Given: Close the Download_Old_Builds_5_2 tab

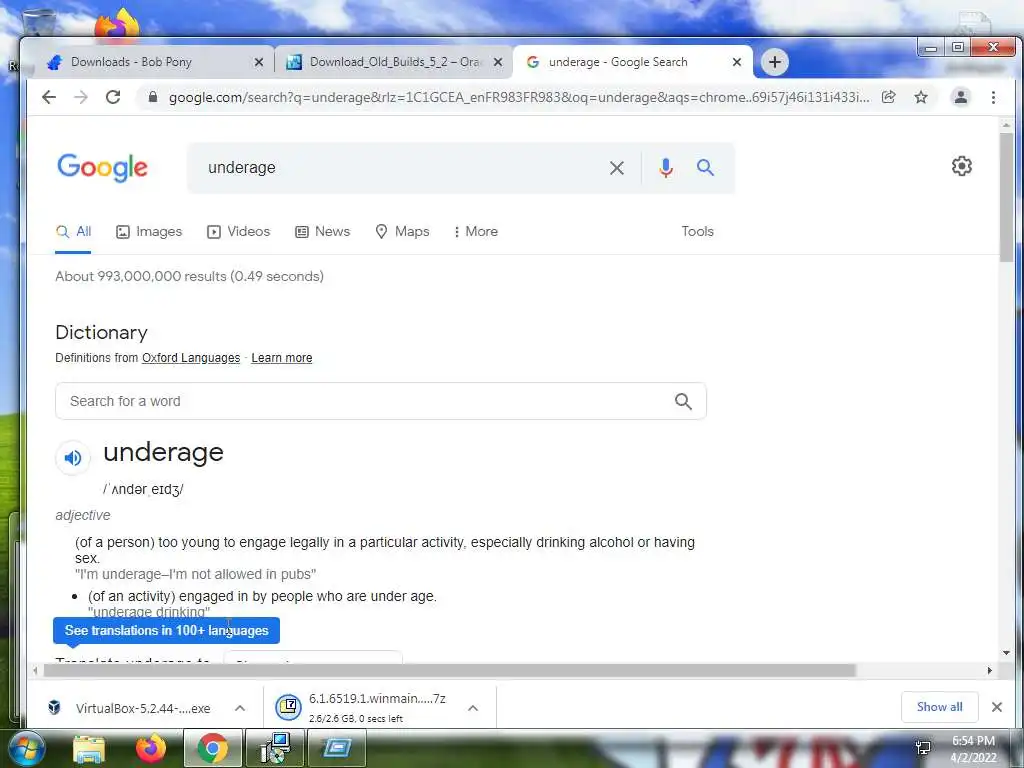Looking at the screenshot, I should (x=498, y=62).
